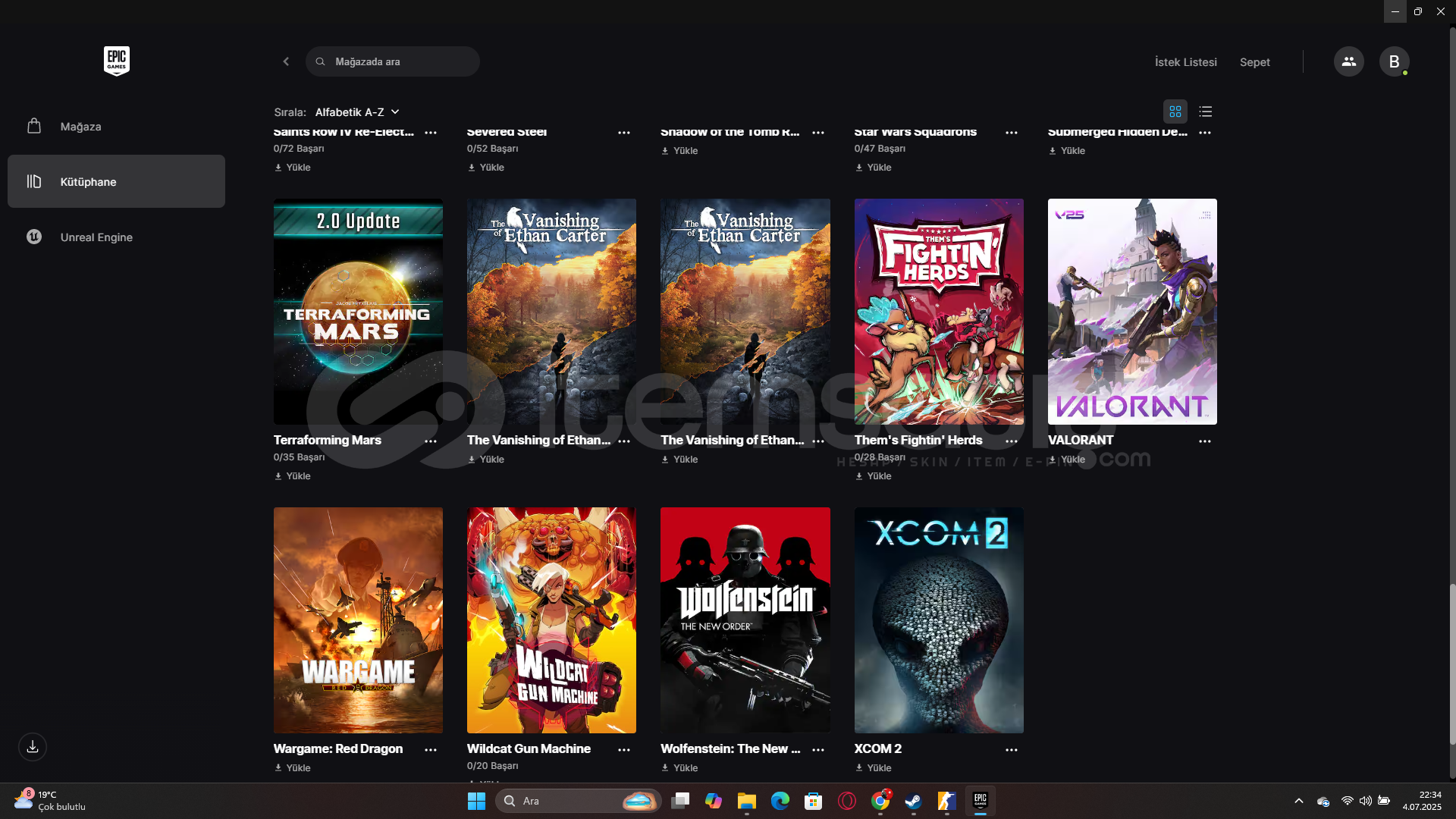Click the Epic Games logo
The height and width of the screenshot is (819, 1456).
(117, 61)
